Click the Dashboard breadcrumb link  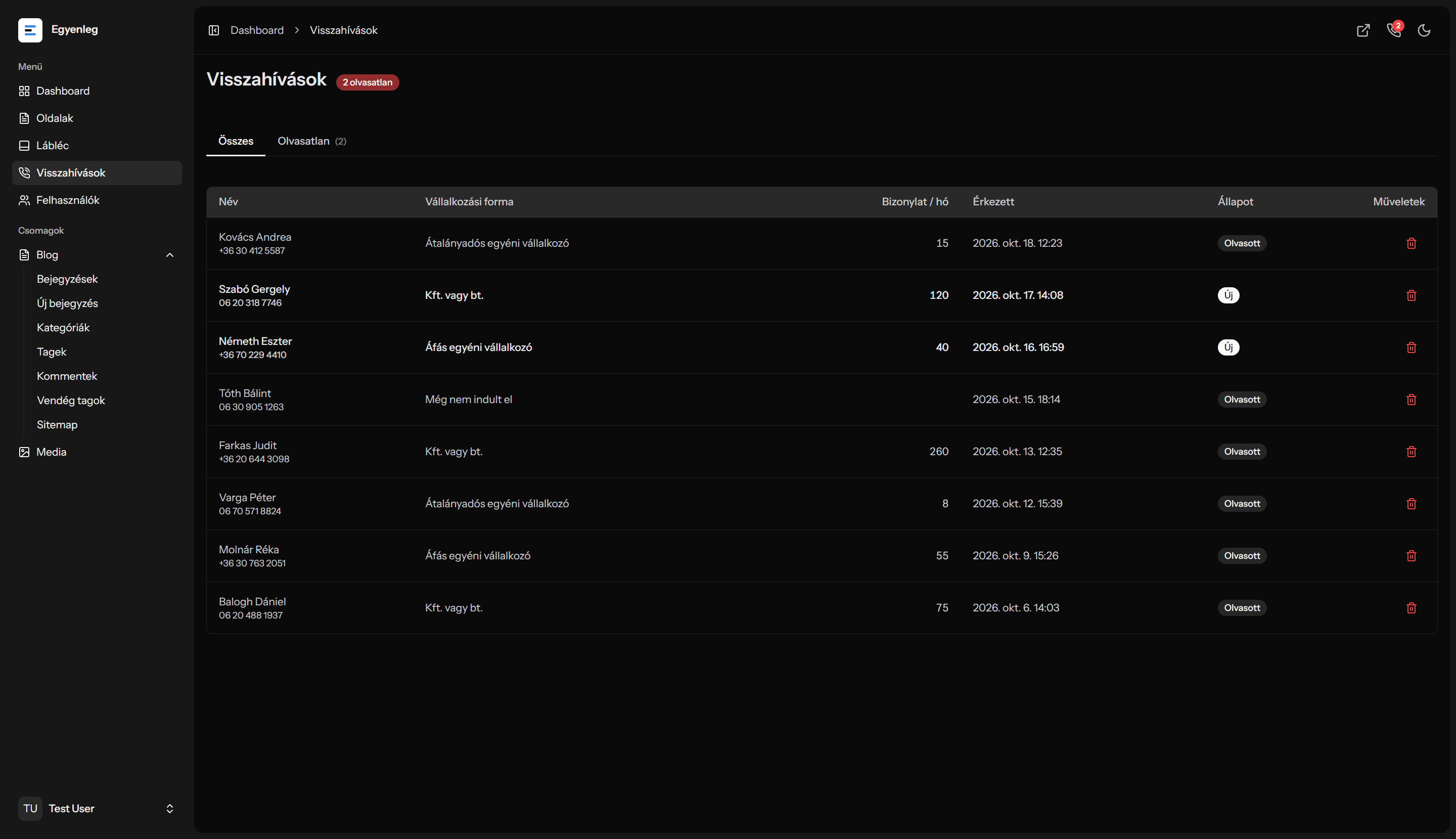click(257, 30)
